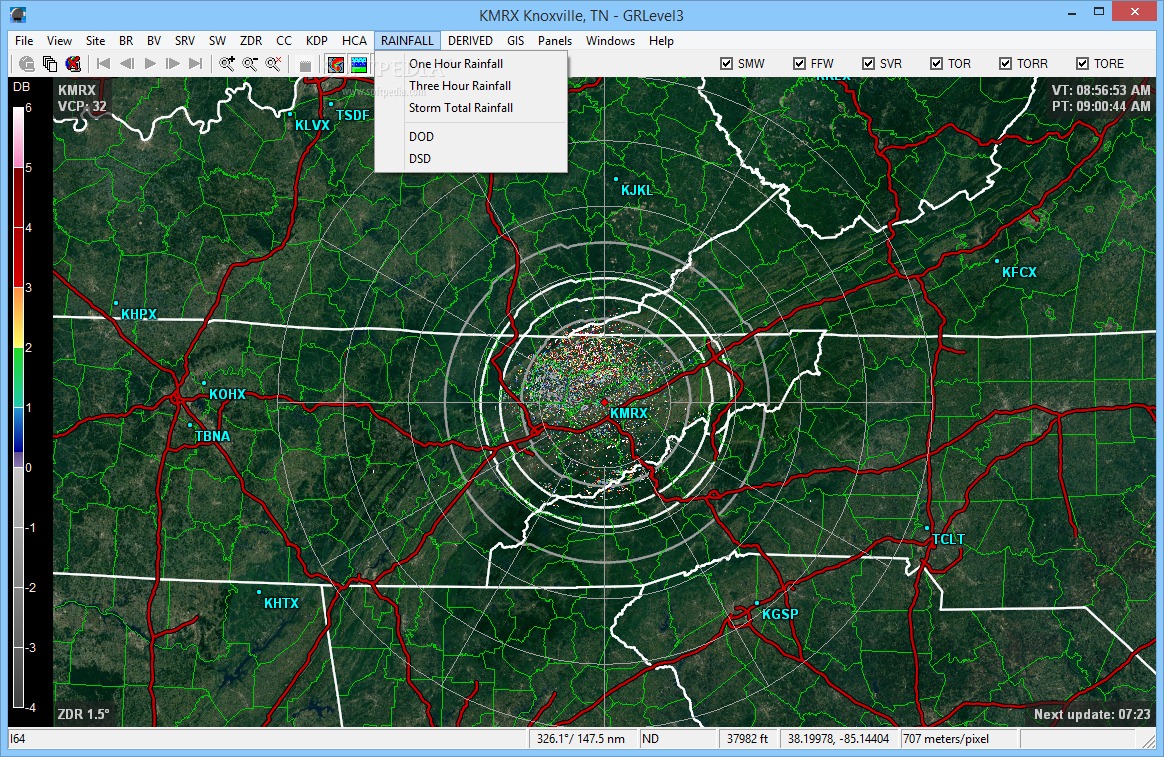Toggle the radar swirl display icon
Viewport: 1164px width, 757px height.
pos(336,65)
